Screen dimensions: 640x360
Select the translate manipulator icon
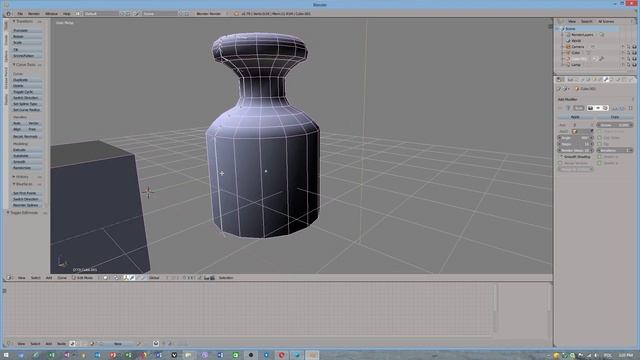[x=132, y=278]
